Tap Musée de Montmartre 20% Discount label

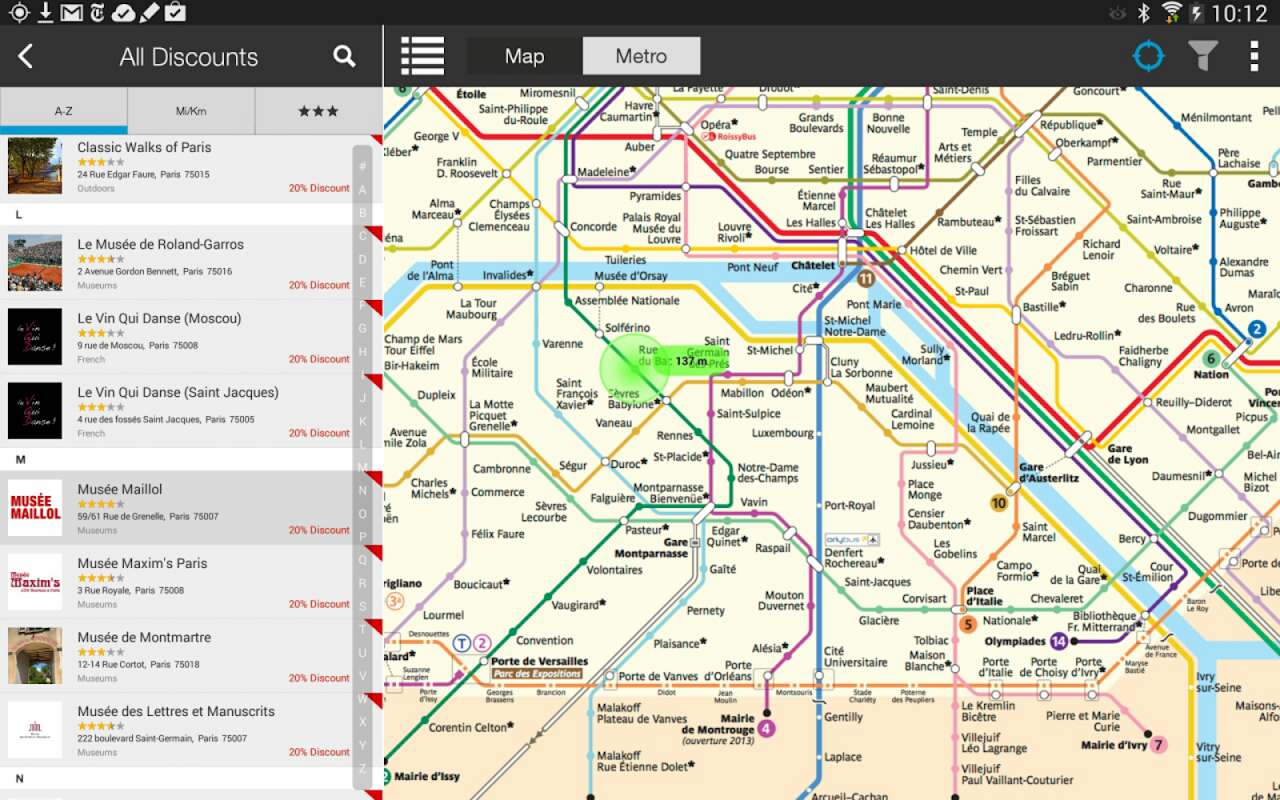click(319, 678)
